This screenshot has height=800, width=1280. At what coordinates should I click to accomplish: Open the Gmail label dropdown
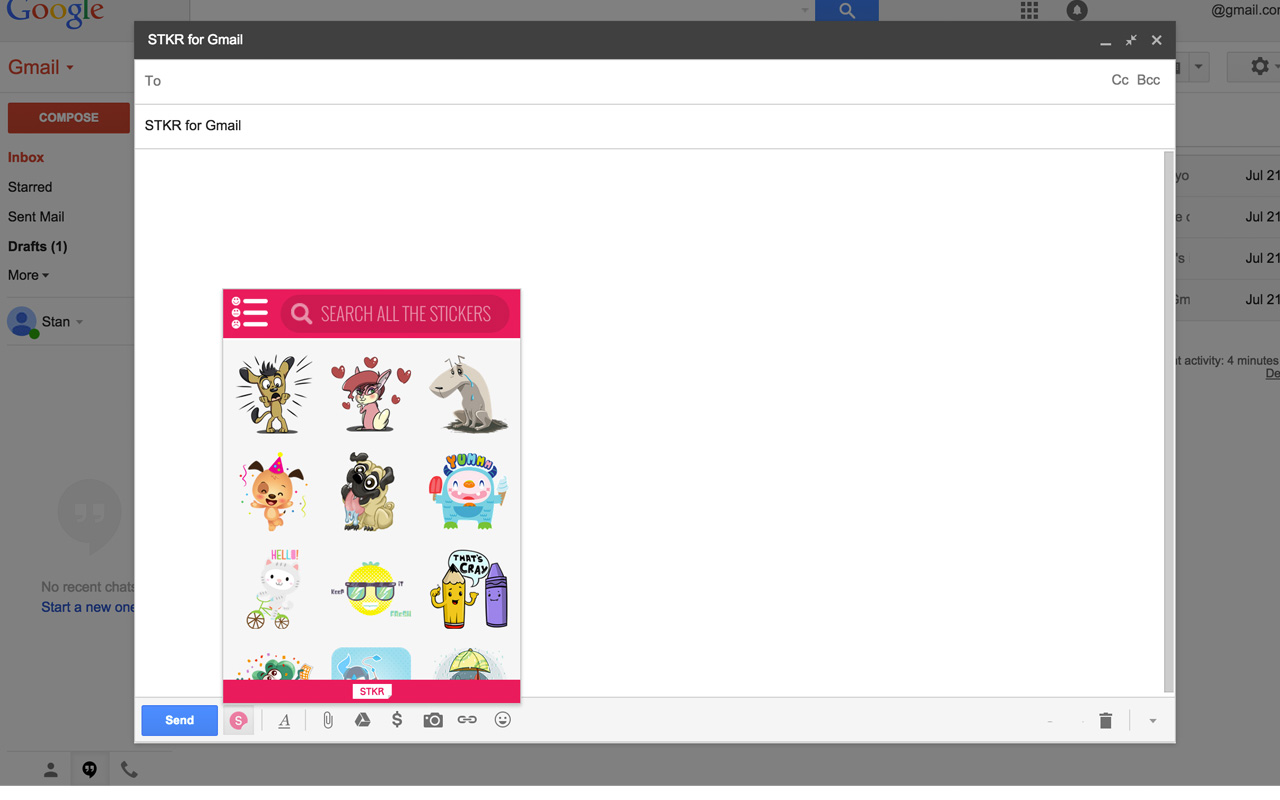(x=68, y=67)
